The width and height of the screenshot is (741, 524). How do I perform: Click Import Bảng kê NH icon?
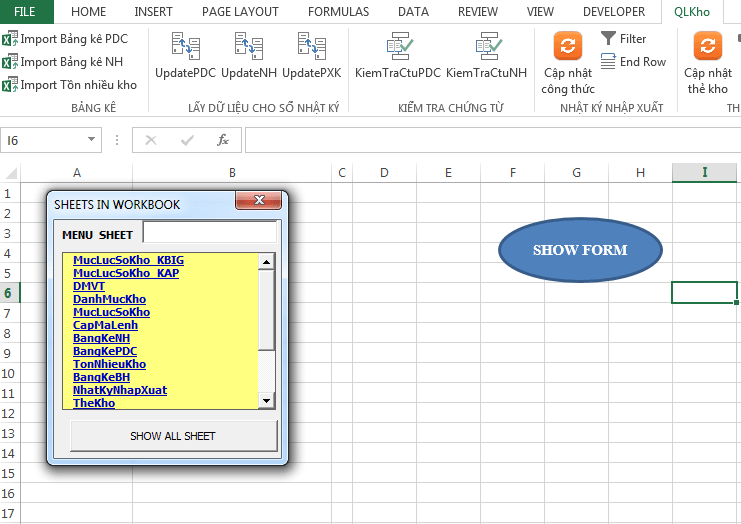(10, 62)
